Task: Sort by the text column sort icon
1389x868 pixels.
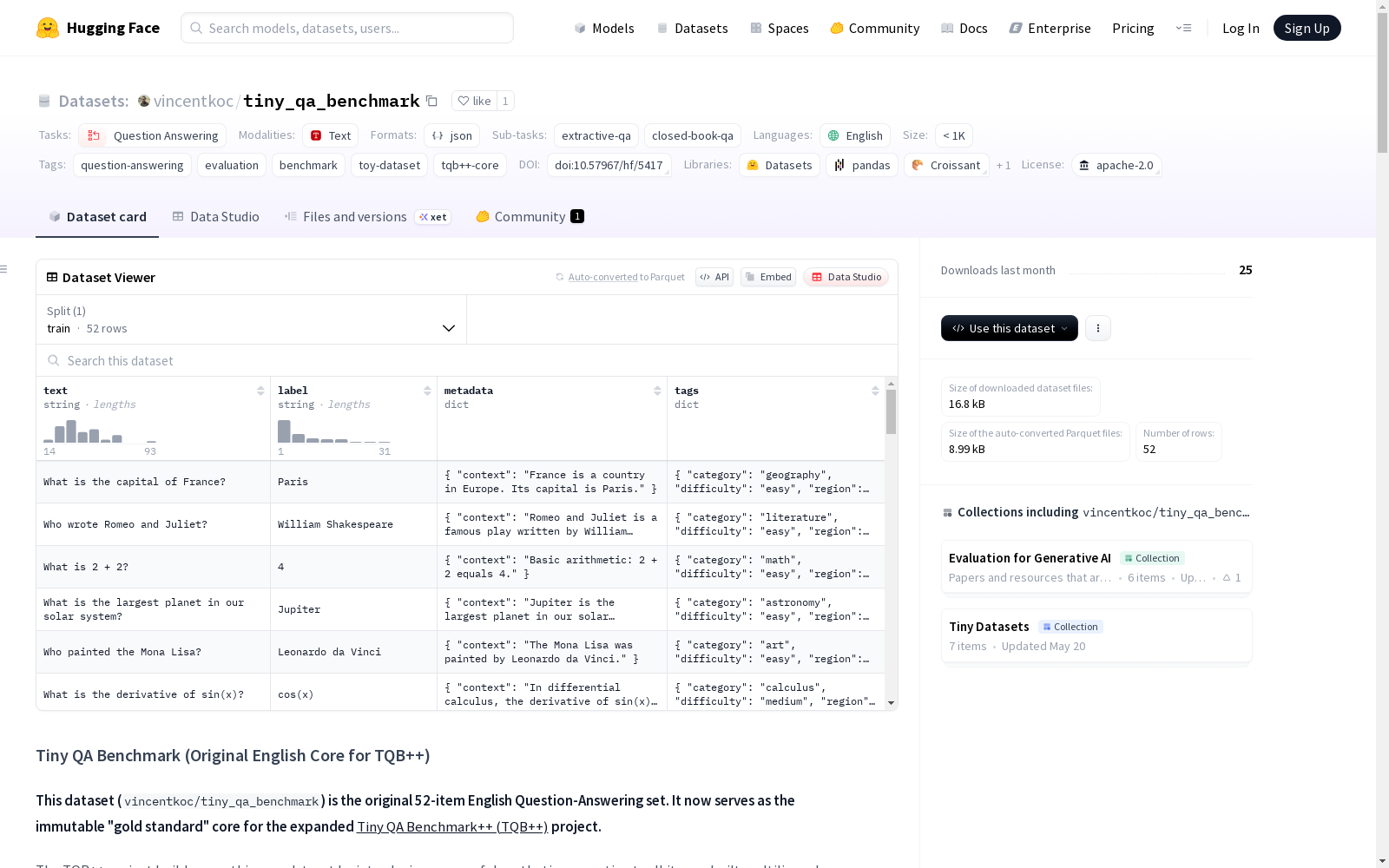Action: point(260,391)
